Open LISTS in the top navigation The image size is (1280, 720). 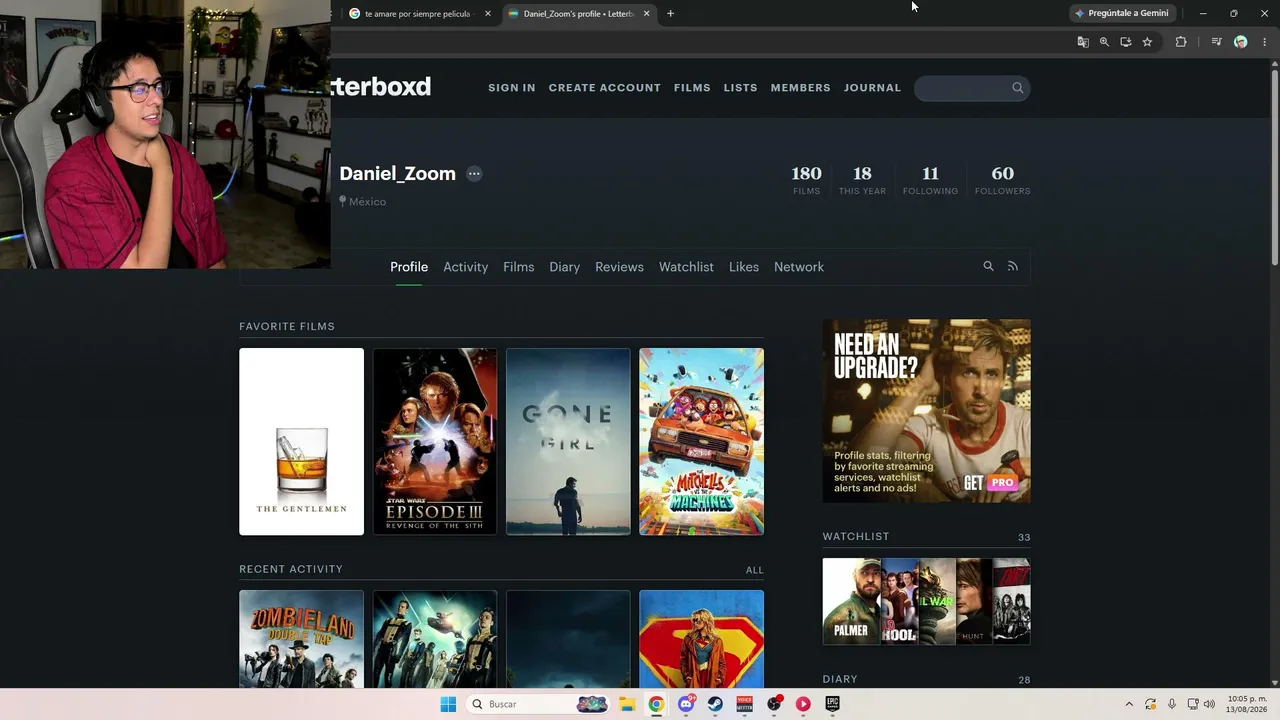[x=741, y=88]
